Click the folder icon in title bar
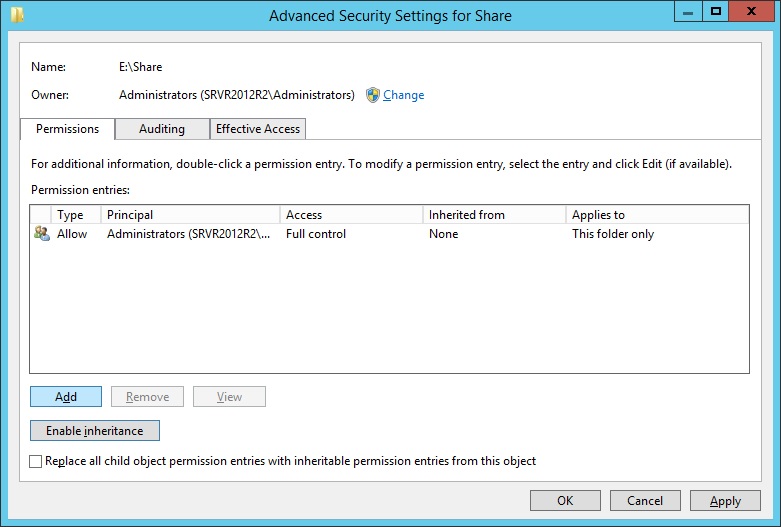The width and height of the screenshot is (781, 527). [17, 15]
